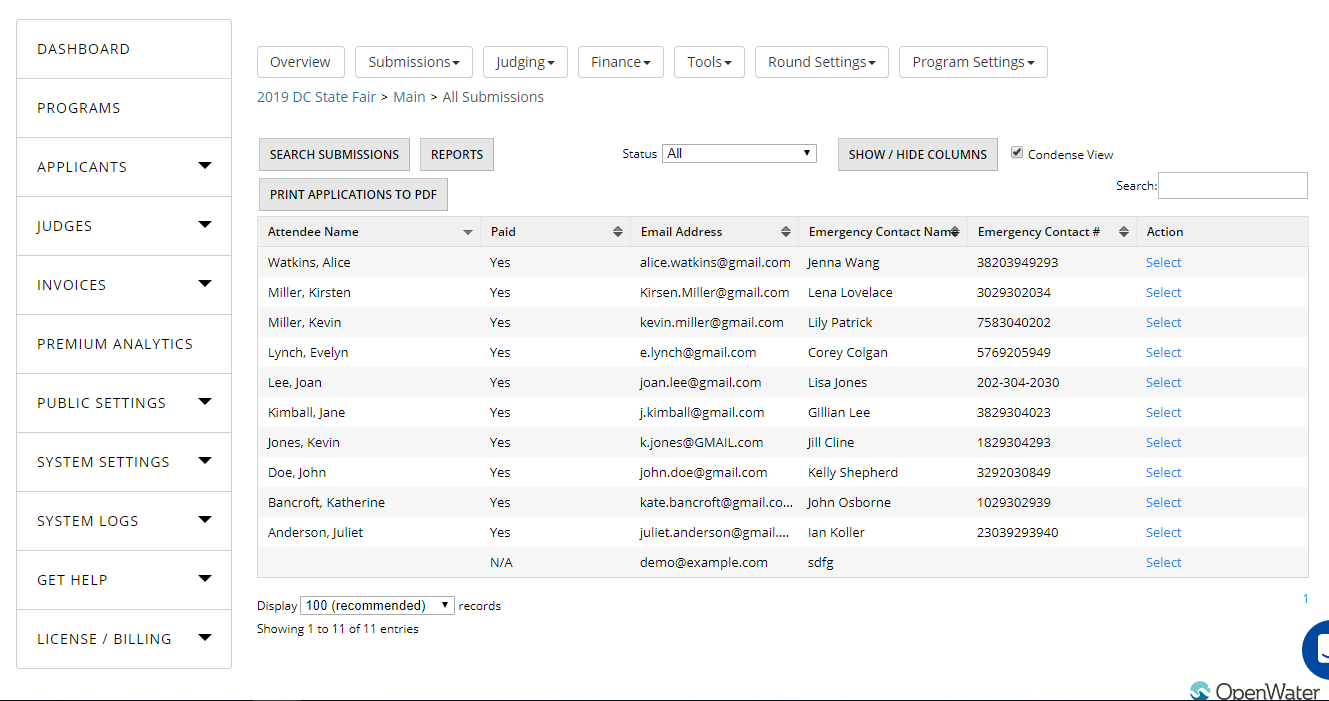Sort the Paid column
The image size is (1329, 701).
coord(618,232)
